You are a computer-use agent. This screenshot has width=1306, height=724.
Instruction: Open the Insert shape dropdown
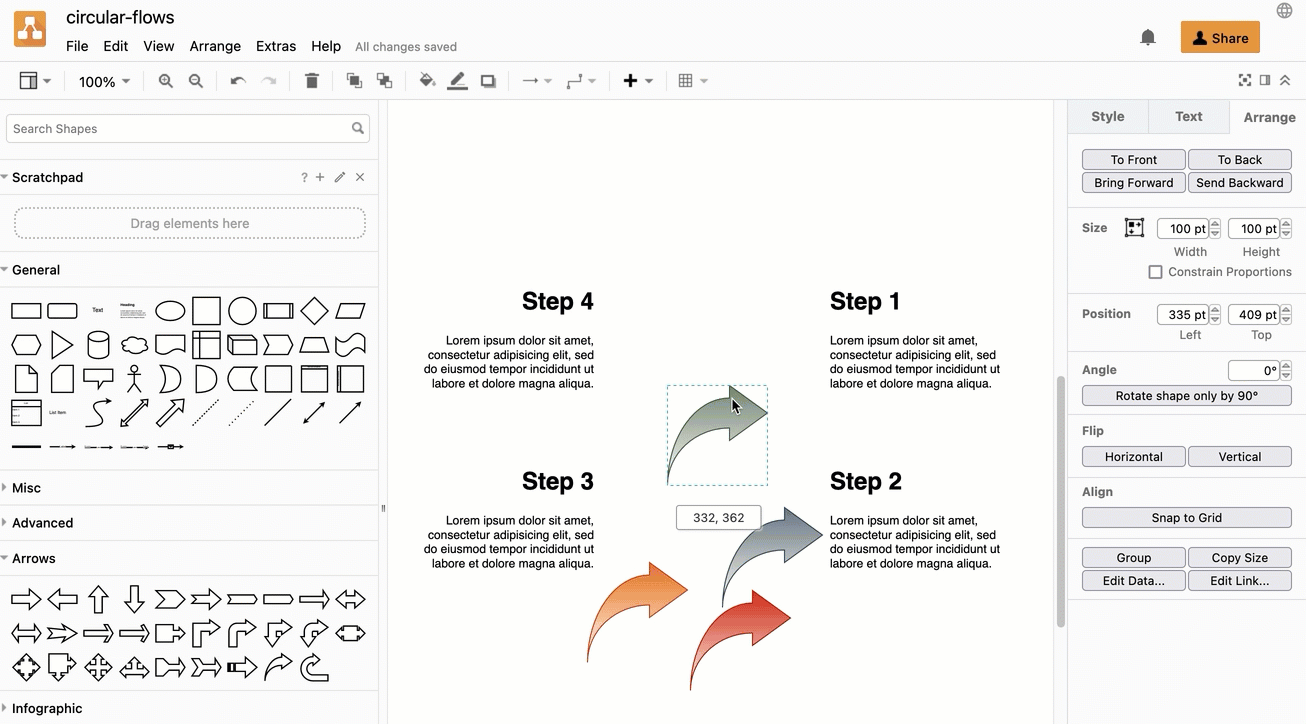point(649,81)
